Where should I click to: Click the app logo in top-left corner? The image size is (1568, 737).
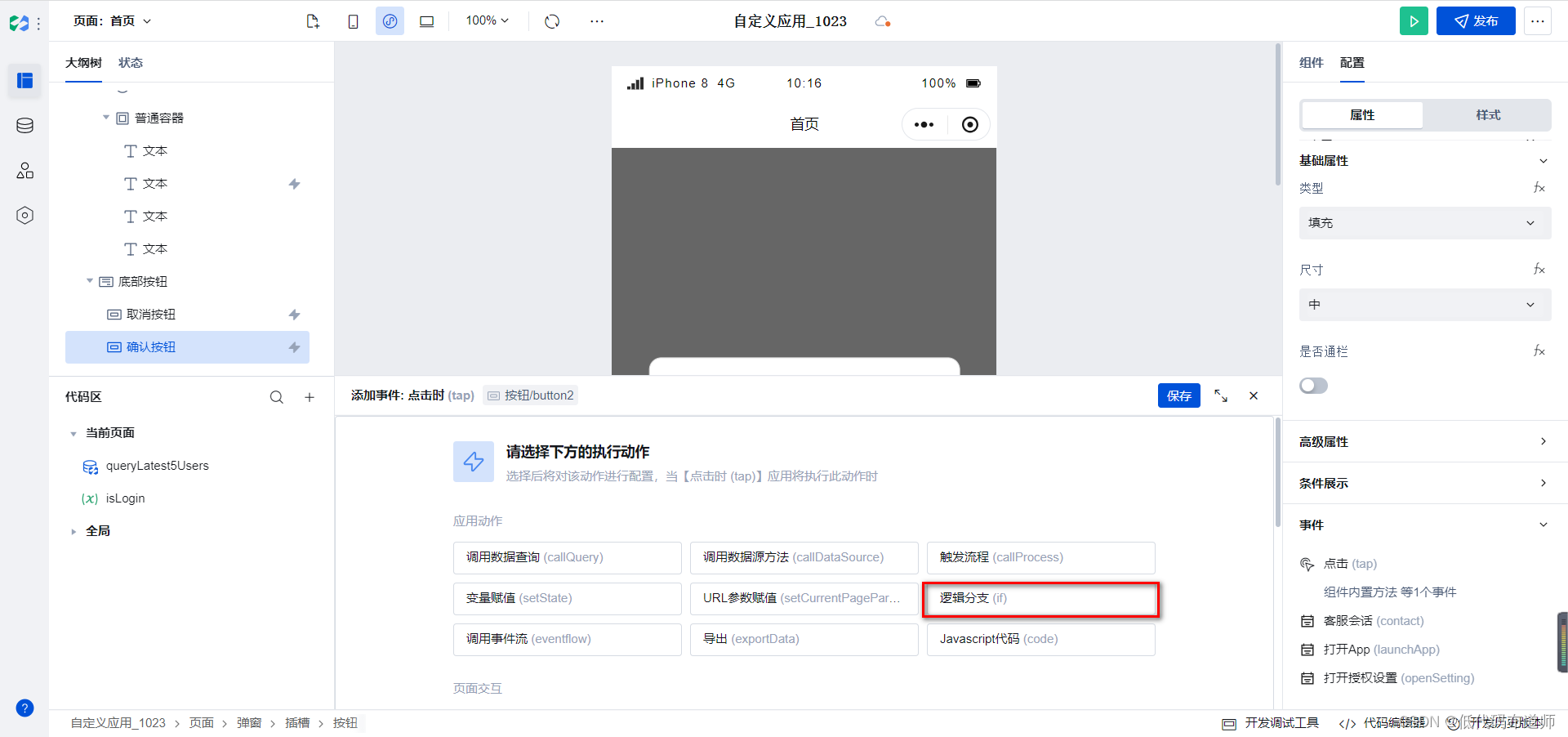tap(19, 24)
